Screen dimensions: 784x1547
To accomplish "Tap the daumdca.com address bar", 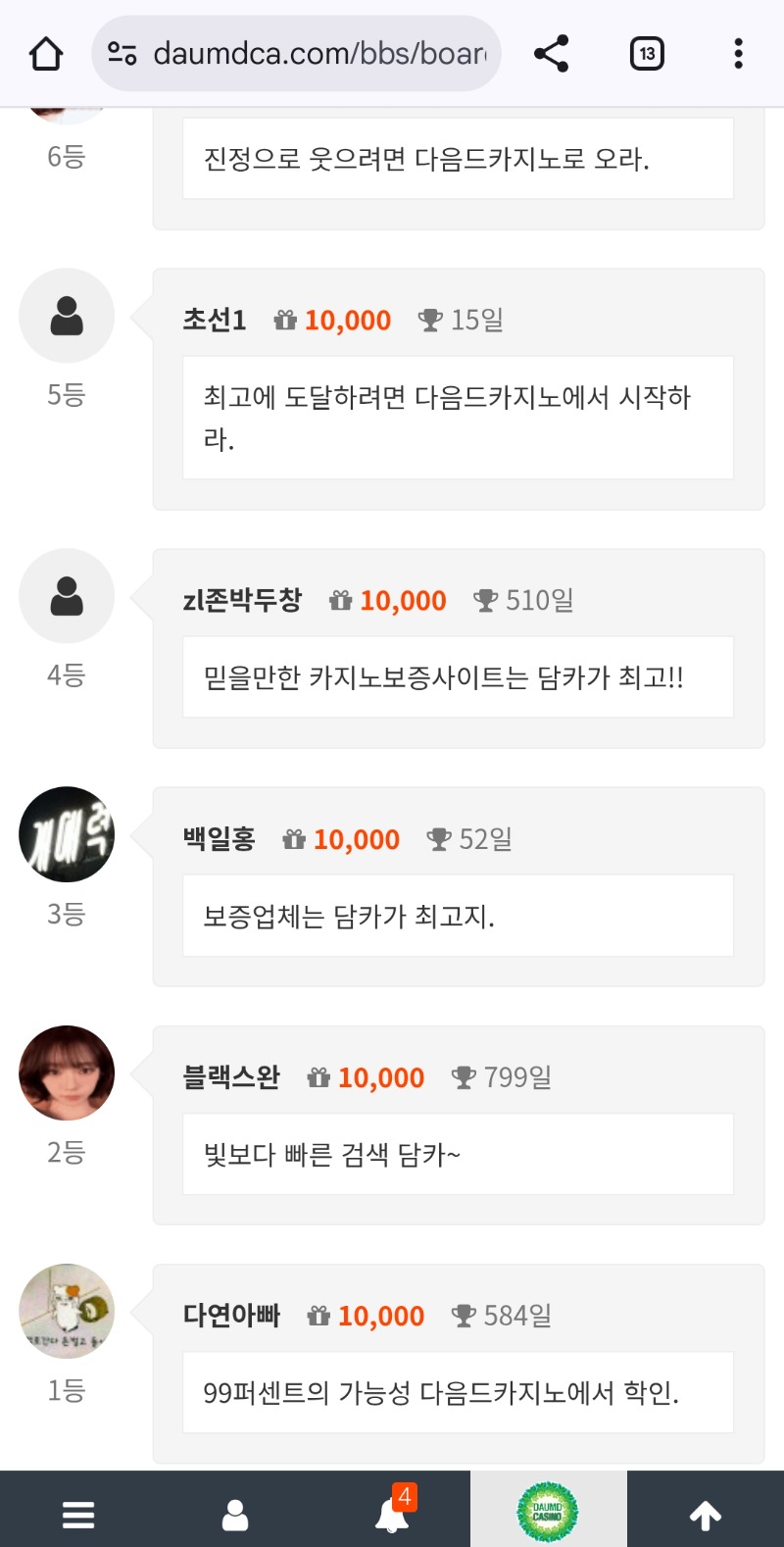I will [x=318, y=54].
